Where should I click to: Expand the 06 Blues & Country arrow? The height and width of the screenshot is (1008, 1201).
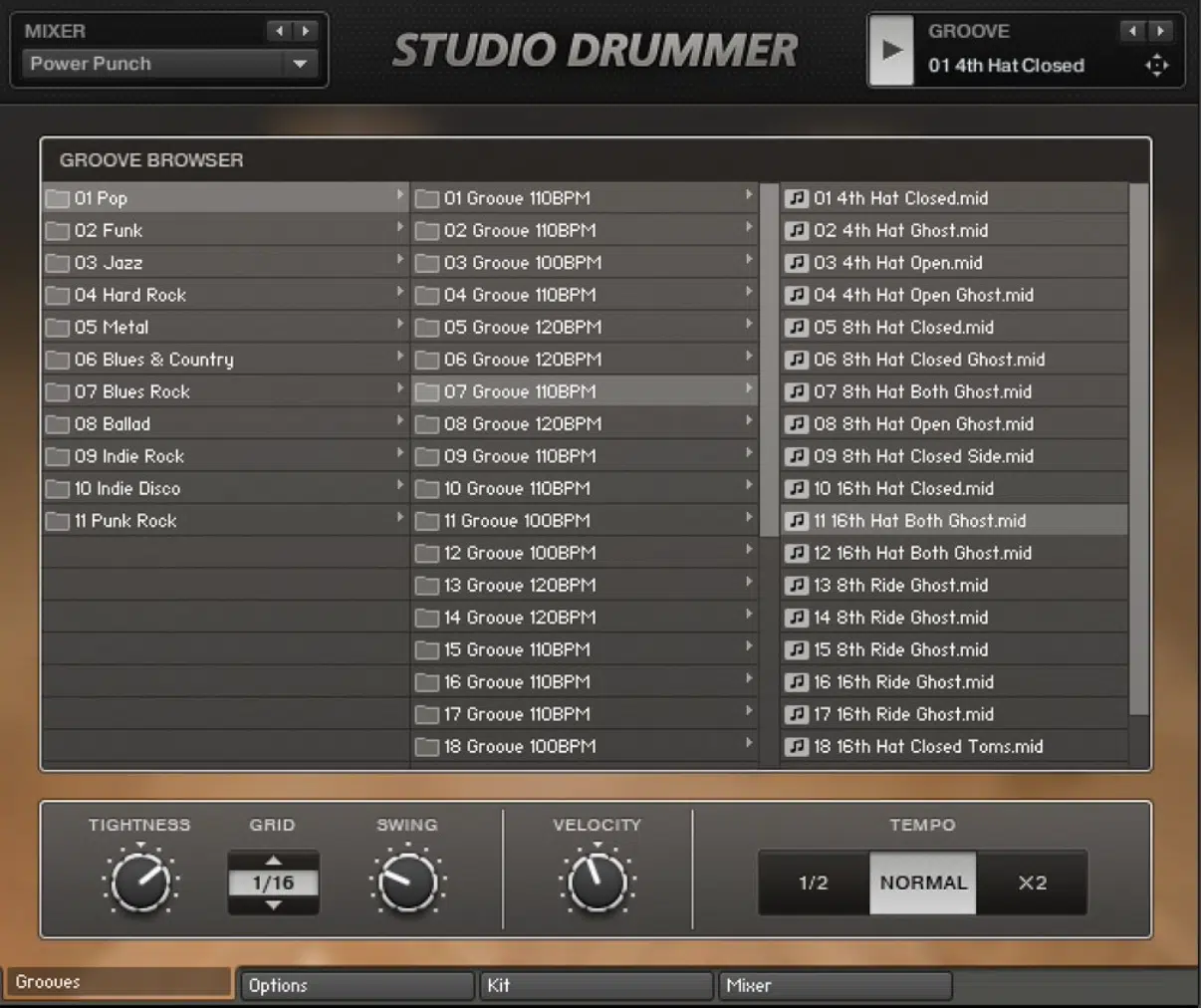coord(400,357)
